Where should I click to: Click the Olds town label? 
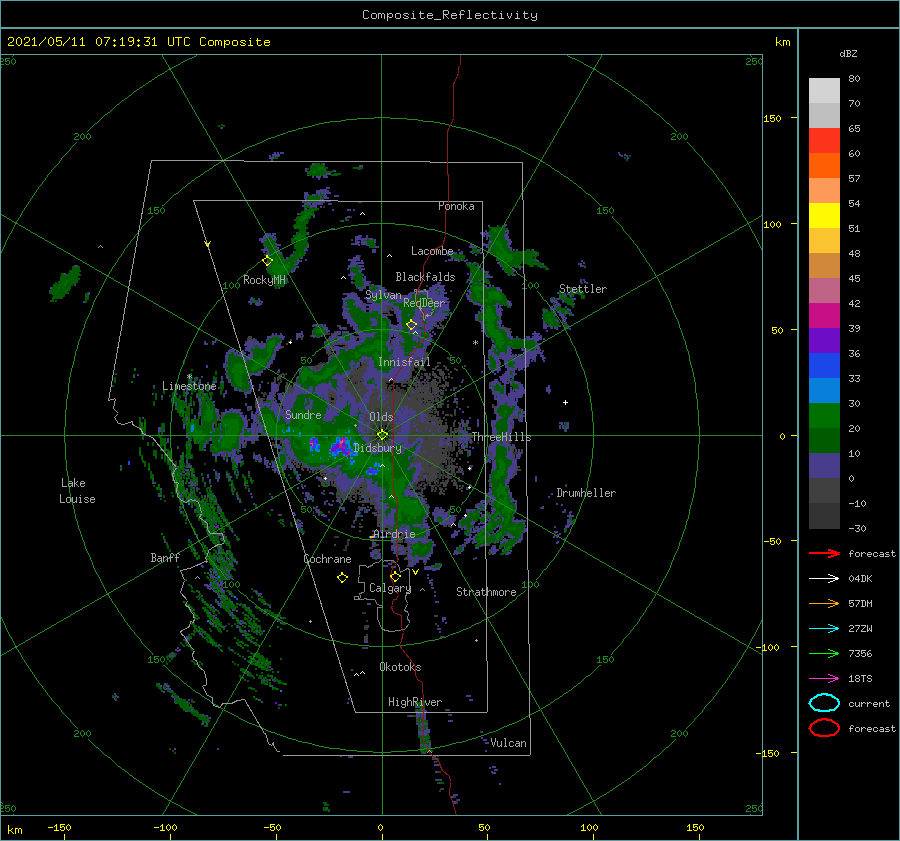(381, 417)
